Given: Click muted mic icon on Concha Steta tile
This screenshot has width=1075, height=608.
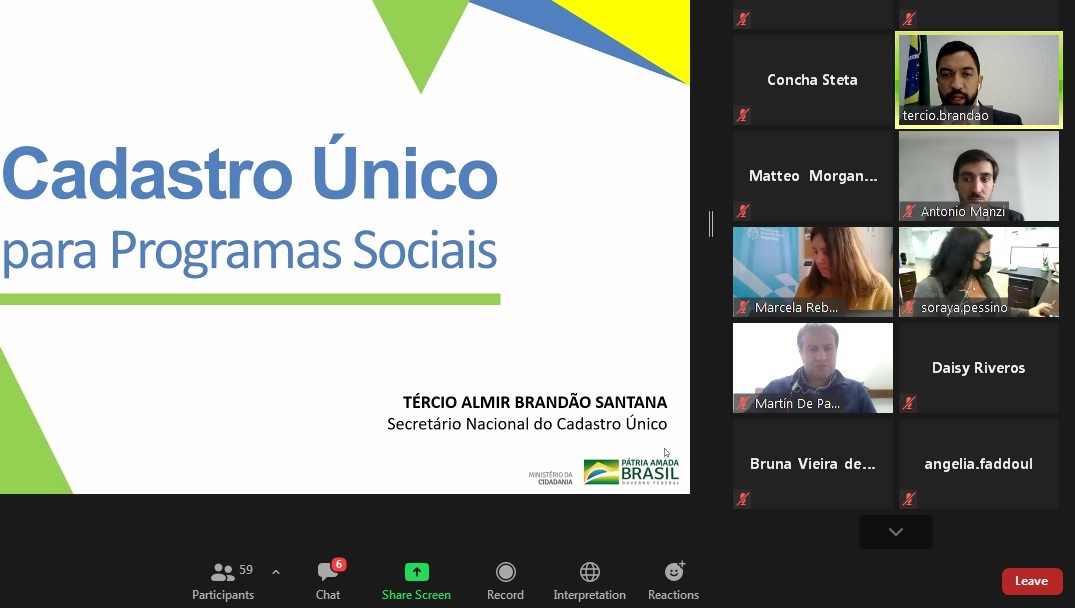Looking at the screenshot, I should click(x=743, y=115).
